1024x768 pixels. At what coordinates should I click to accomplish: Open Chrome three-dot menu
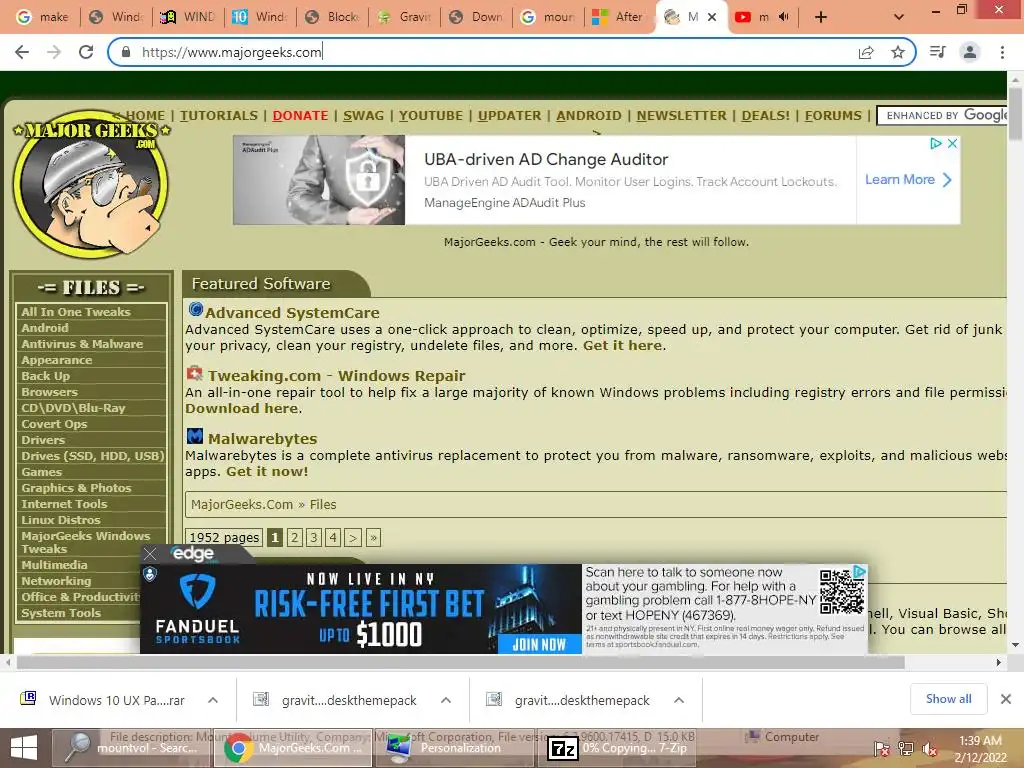pyautogui.click(x=1002, y=52)
